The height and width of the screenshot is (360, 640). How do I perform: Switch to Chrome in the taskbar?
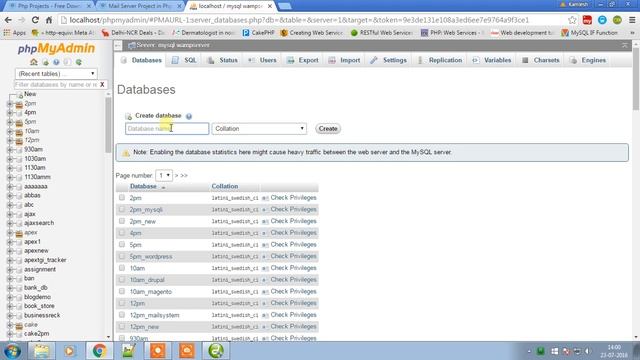[x=99, y=351]
